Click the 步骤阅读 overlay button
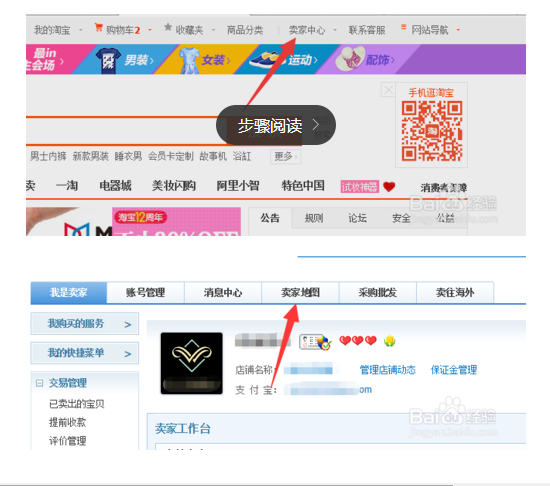550x486 pixels. tap(276, 125)
